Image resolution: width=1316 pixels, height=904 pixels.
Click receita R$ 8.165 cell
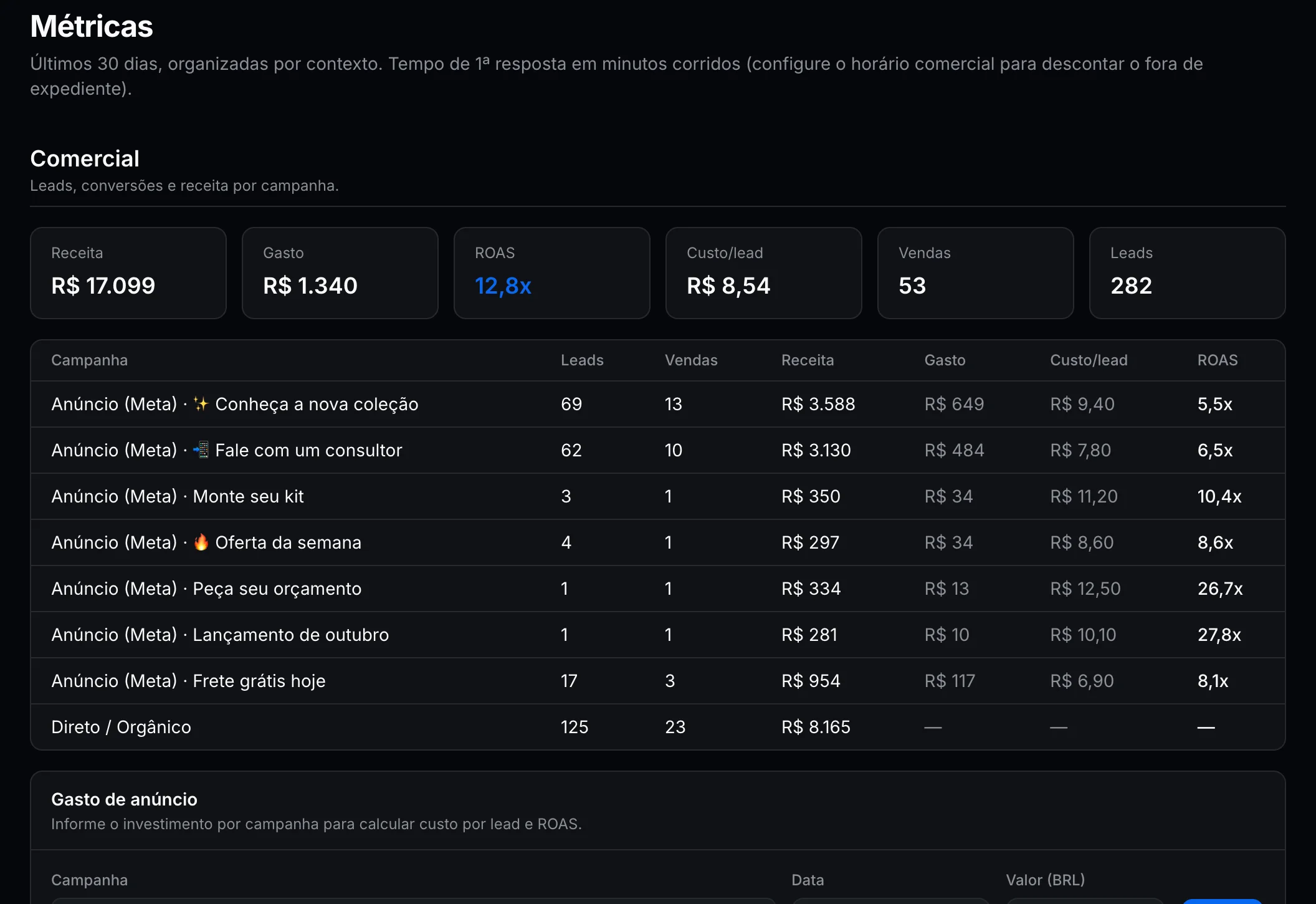816,727
